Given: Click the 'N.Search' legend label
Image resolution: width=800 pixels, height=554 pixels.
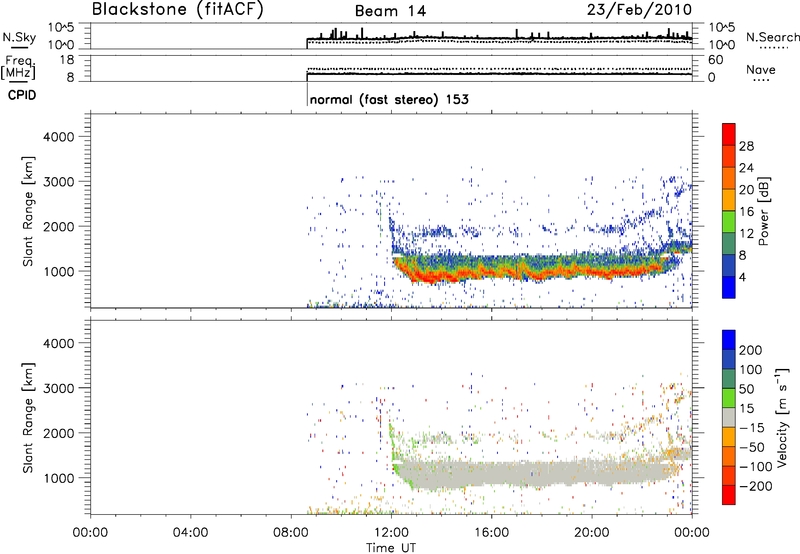Looking at the screenshot, I should [773, 37].
